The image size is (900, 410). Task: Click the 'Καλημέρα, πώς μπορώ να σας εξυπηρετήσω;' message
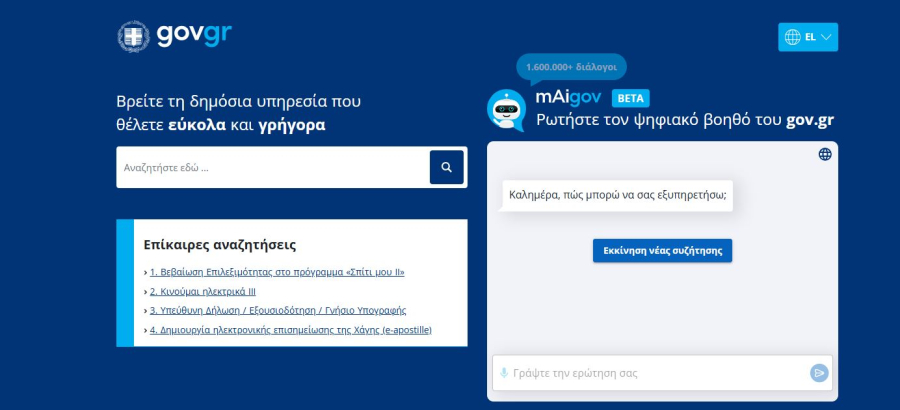click(618, 195)
